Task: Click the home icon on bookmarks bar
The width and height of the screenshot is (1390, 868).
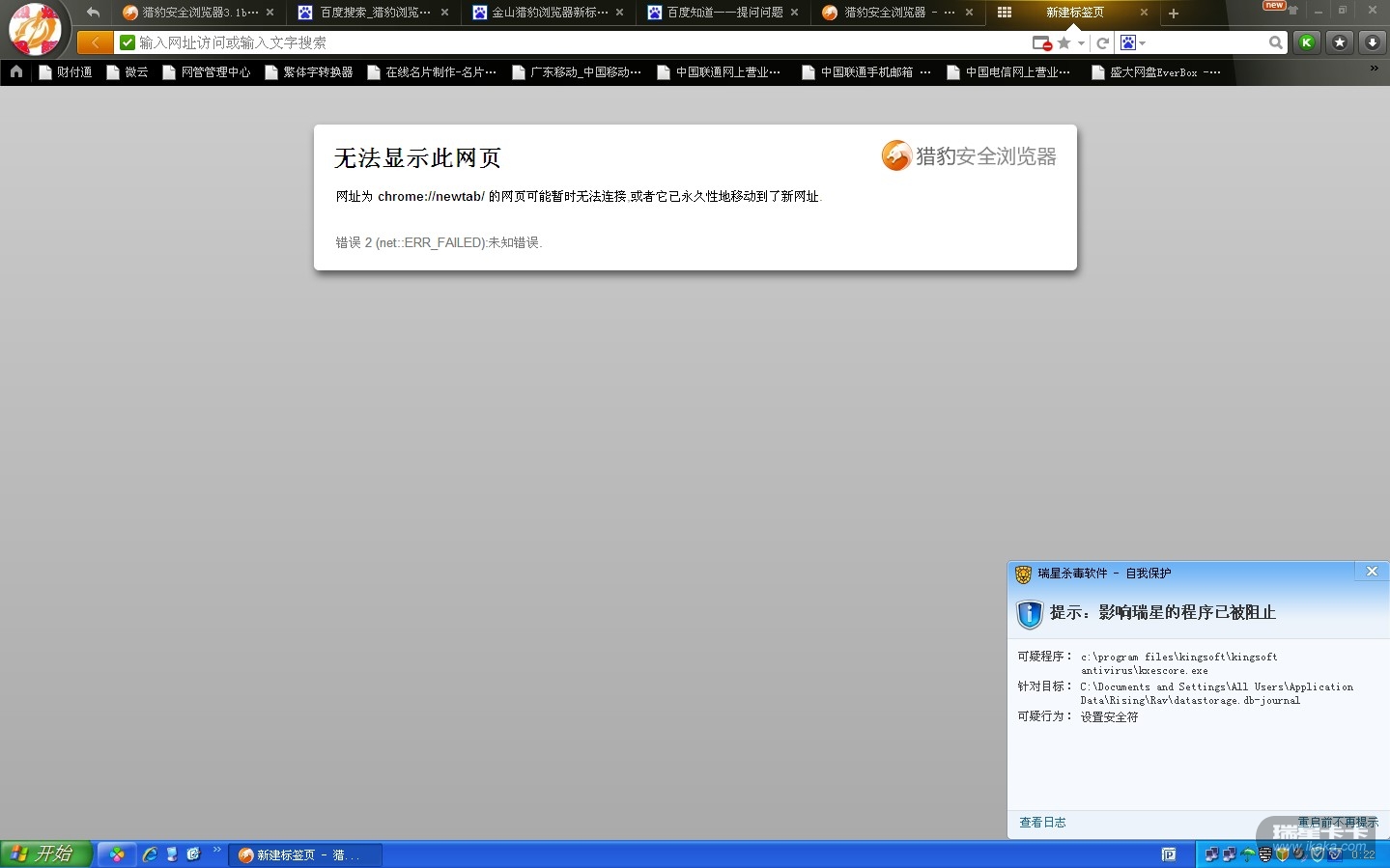Action: (x=16, y=71)
